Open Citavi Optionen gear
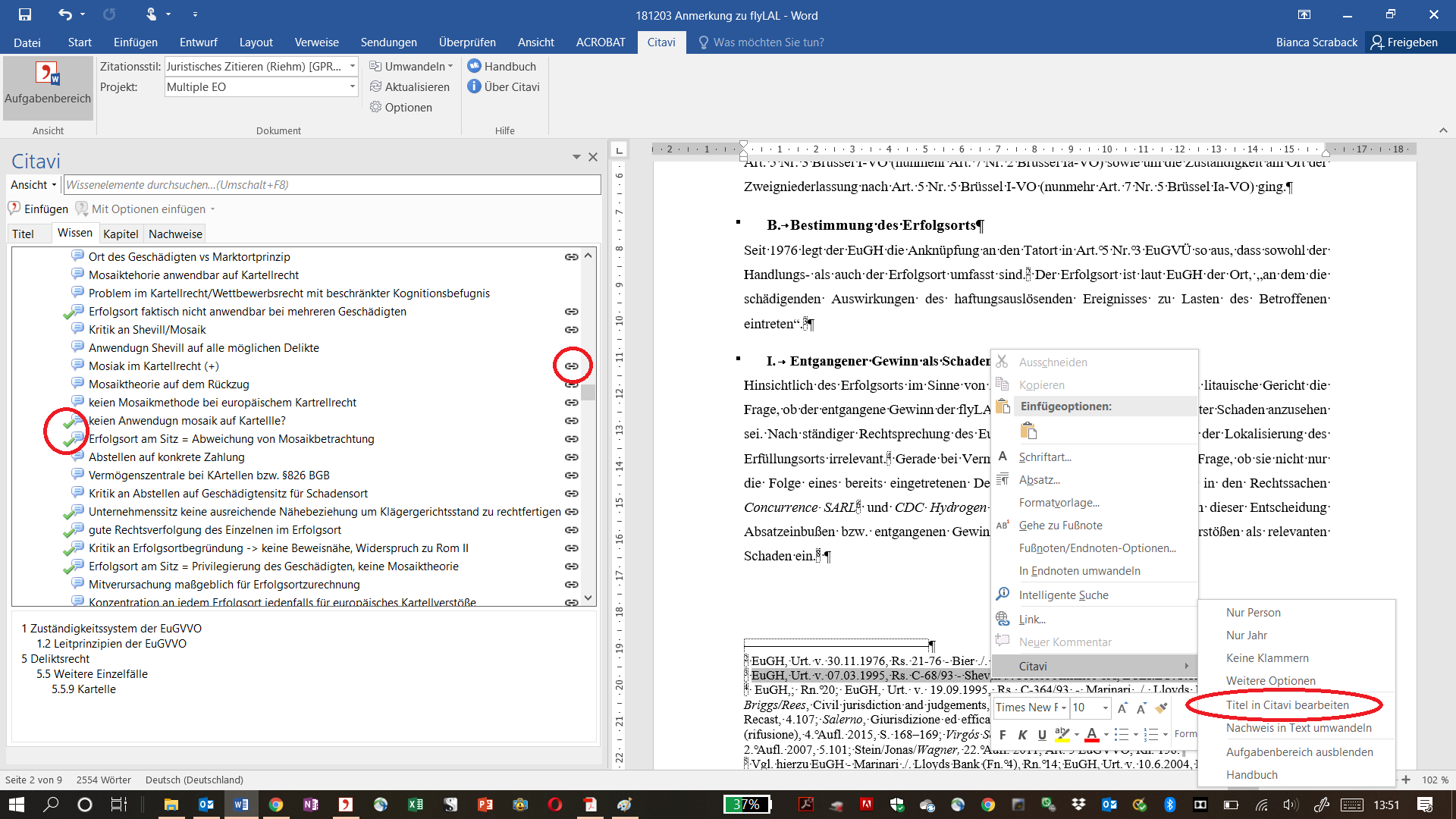Viewport: 1456px width, 819px height. point(375,107)
